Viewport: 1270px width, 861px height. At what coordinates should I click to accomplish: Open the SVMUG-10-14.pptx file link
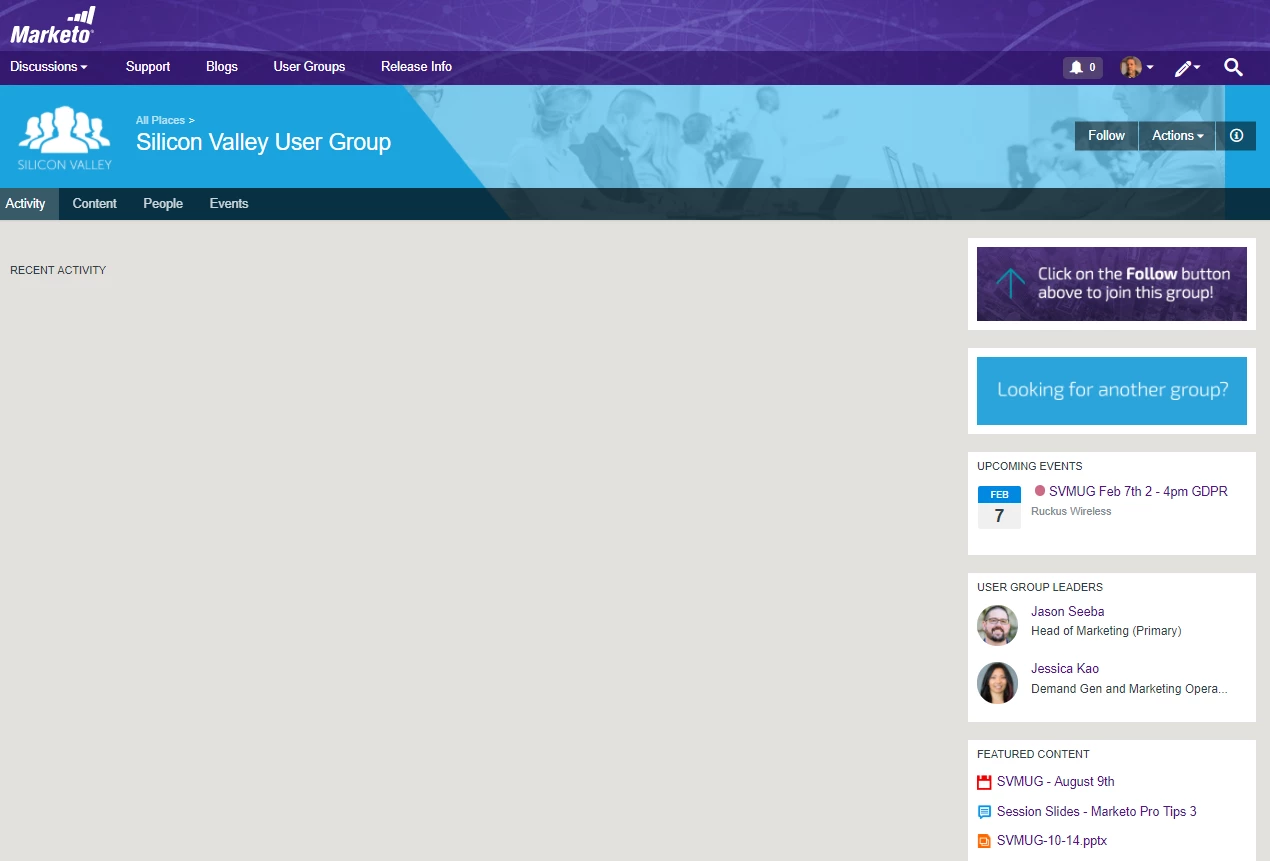click(x=1052, y=841)
